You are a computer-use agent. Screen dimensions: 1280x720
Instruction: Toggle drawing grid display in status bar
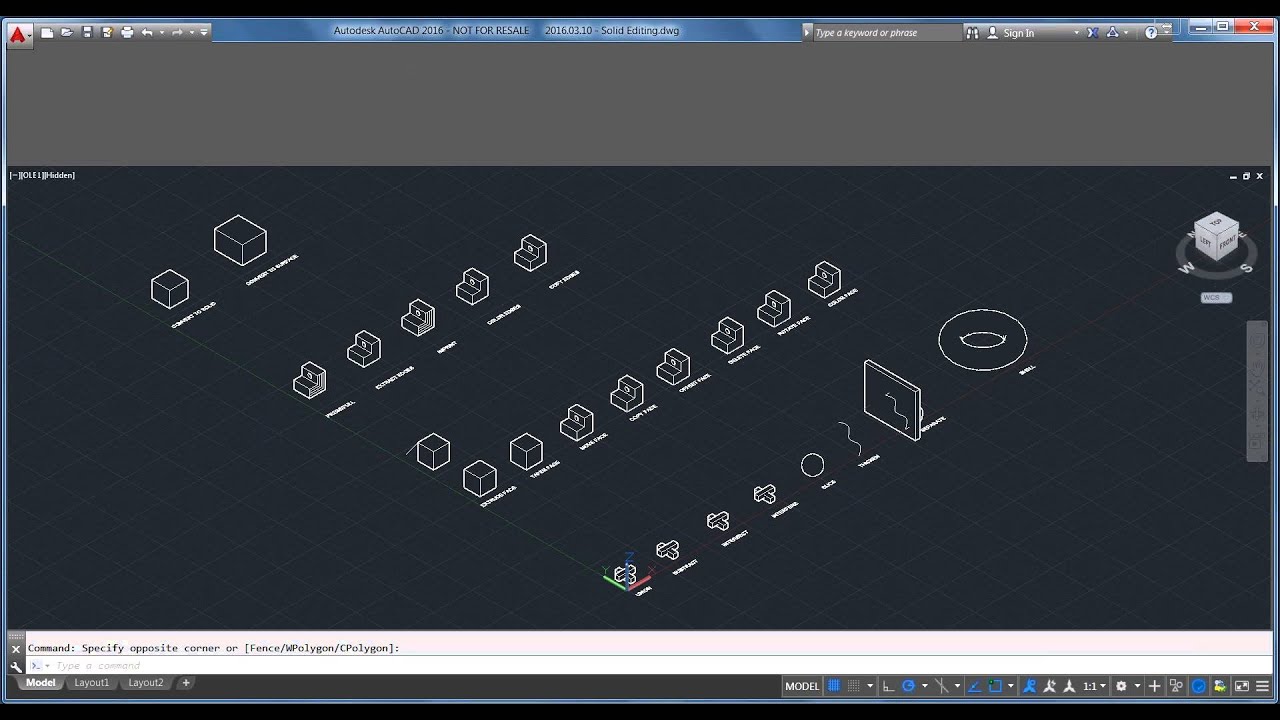tap(832, 686)
